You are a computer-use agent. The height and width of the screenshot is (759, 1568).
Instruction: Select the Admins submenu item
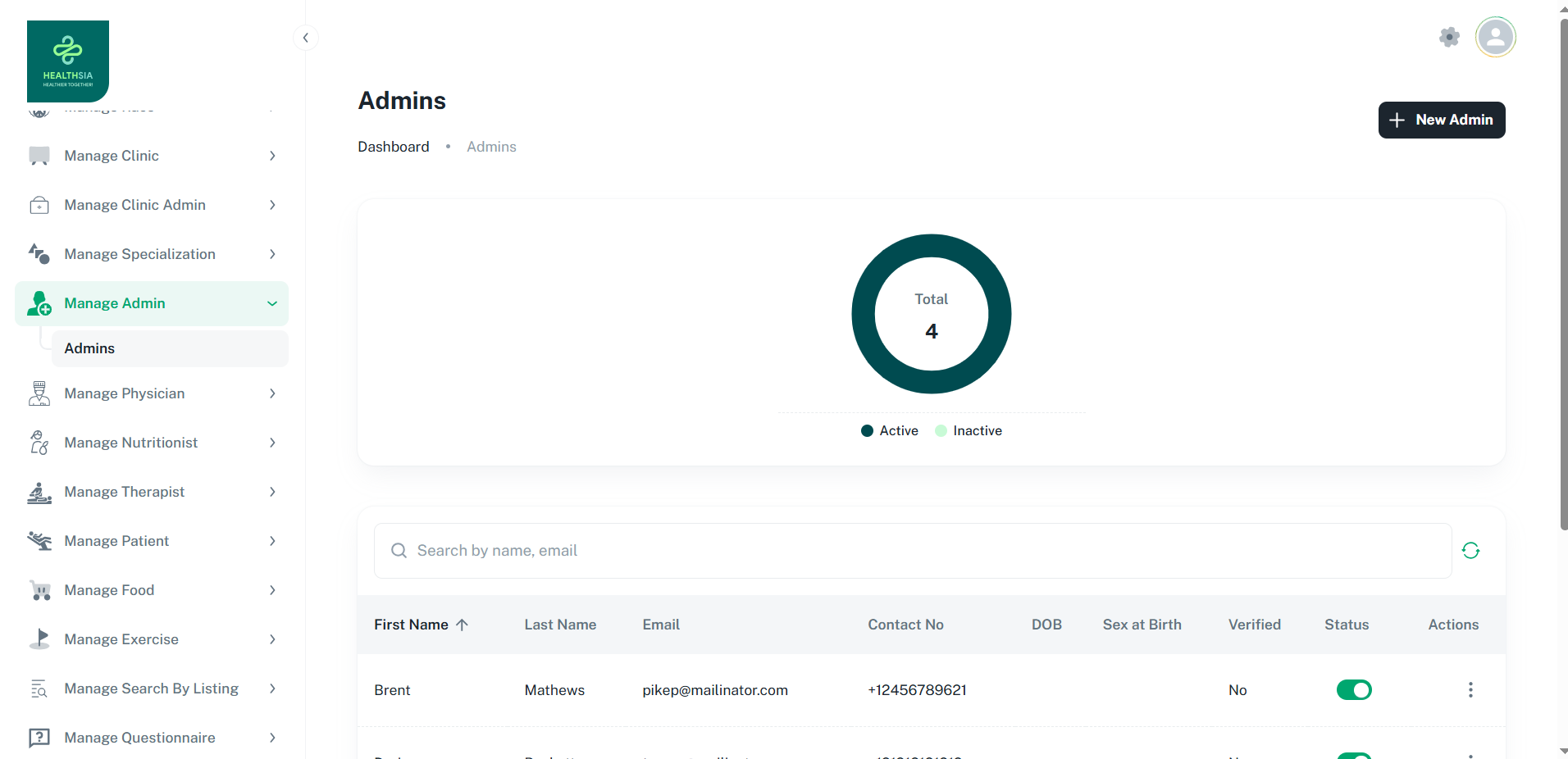[x=90, y=348]
